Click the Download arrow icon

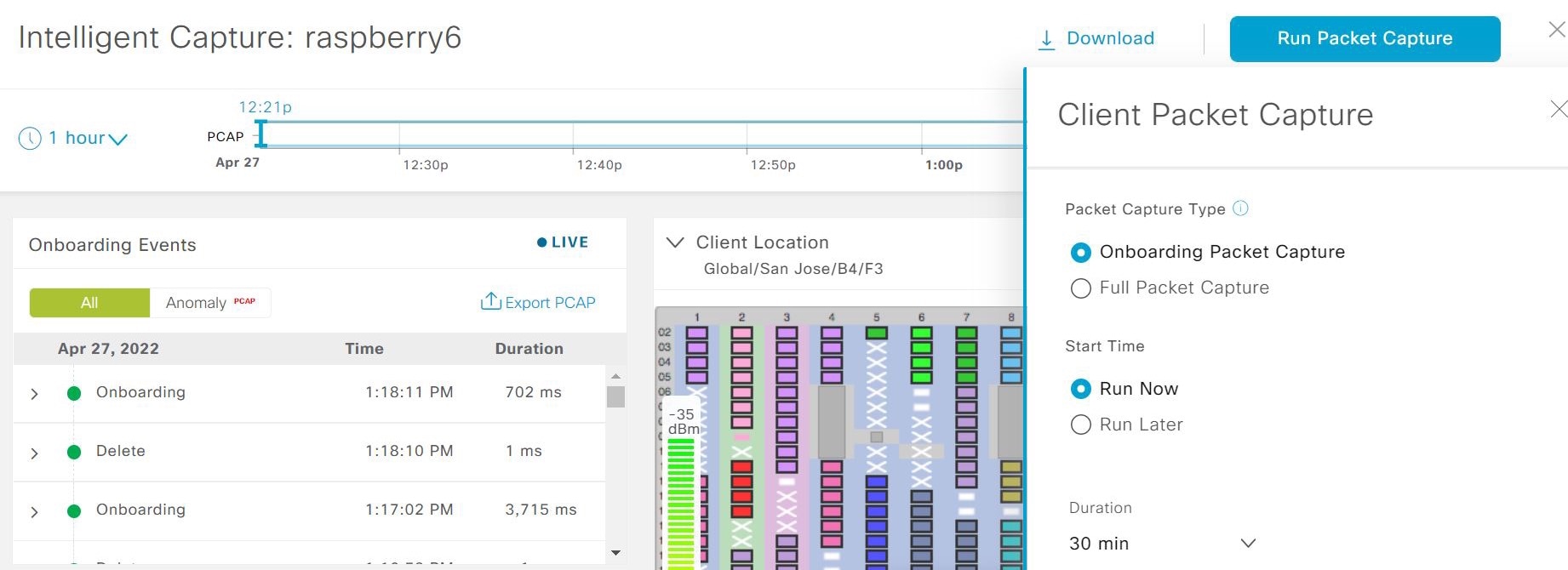click(1047, 39)
